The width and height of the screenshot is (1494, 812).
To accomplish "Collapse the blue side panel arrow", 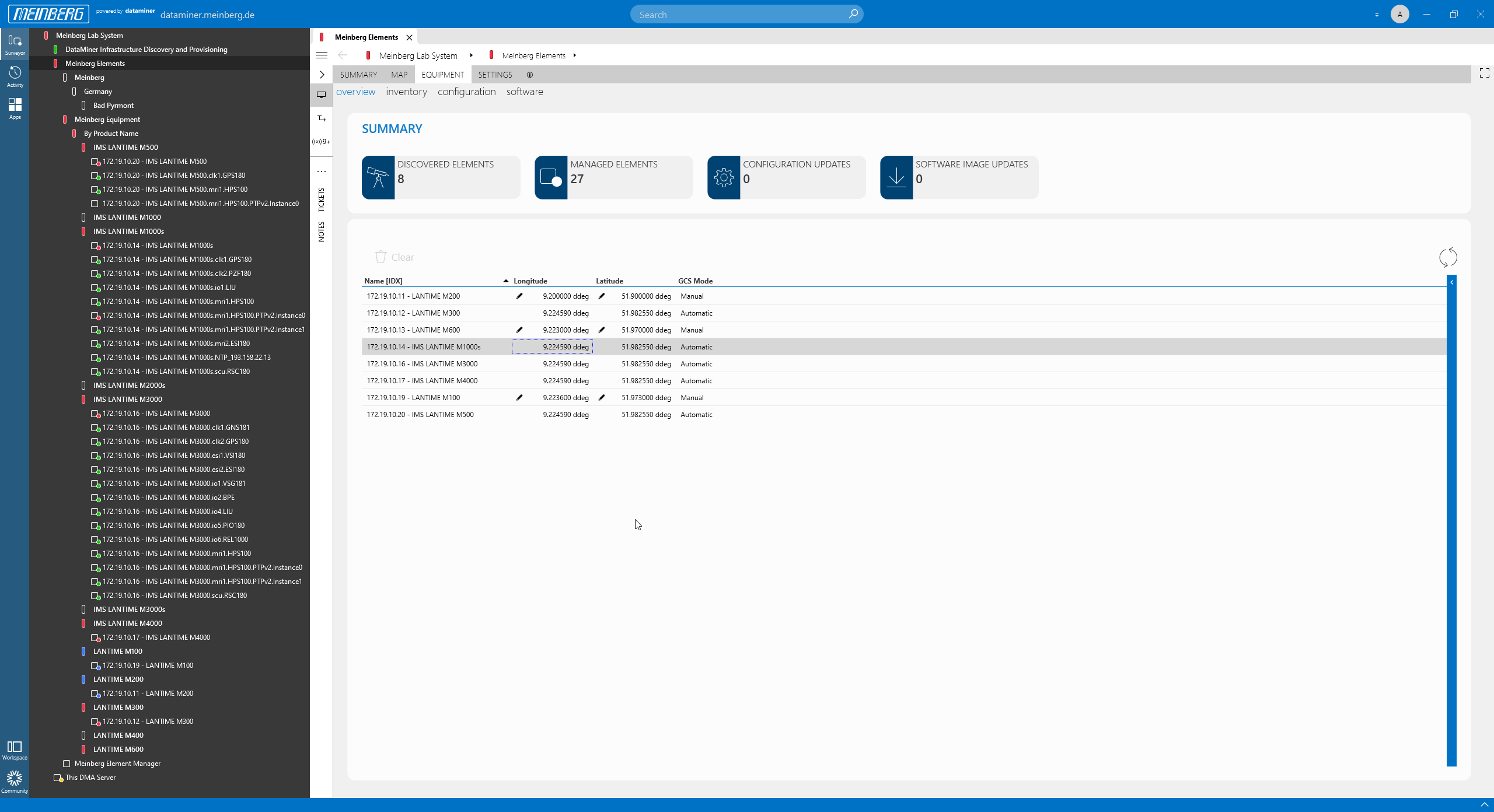I will click(1452, 282).
